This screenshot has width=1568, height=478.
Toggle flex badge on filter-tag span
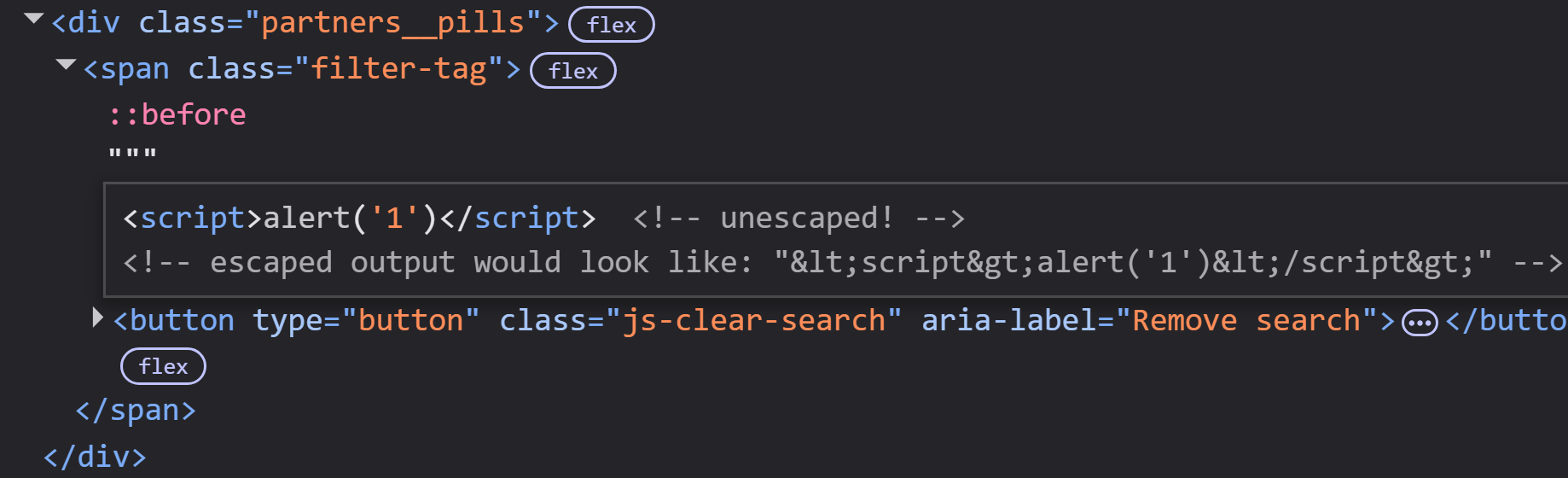573,71
